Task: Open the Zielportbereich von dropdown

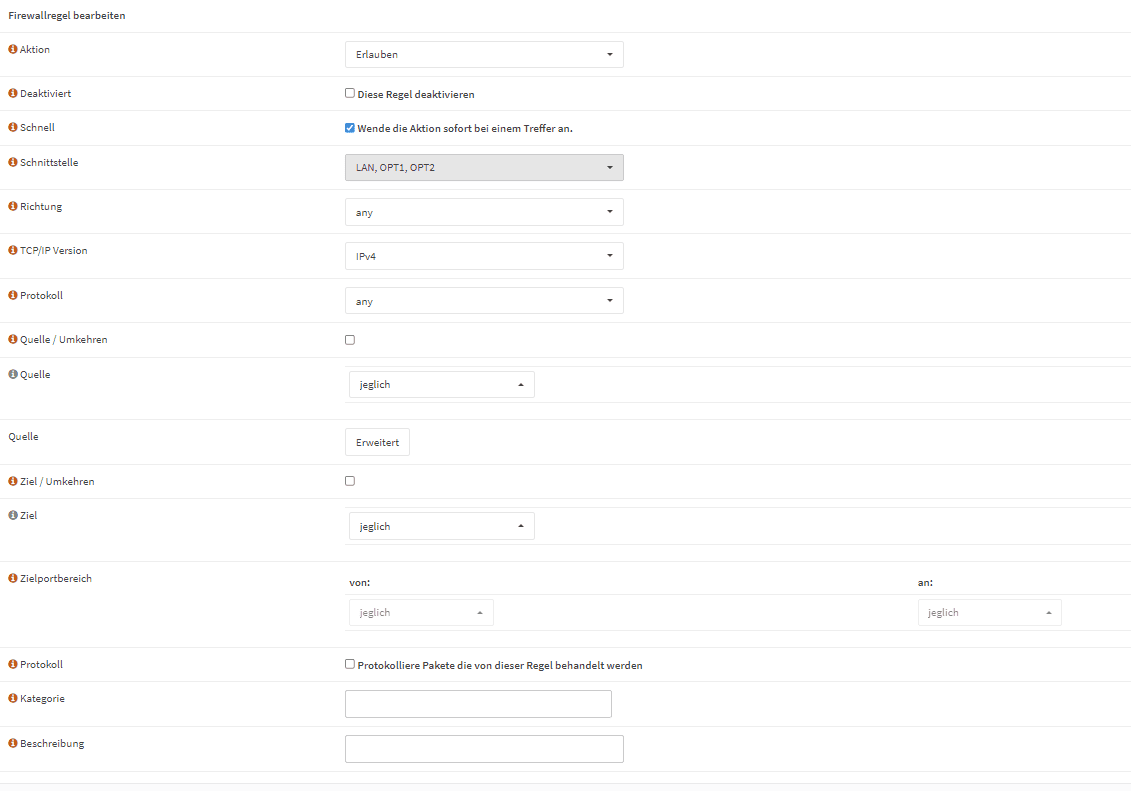Action: tap(421, 612)
